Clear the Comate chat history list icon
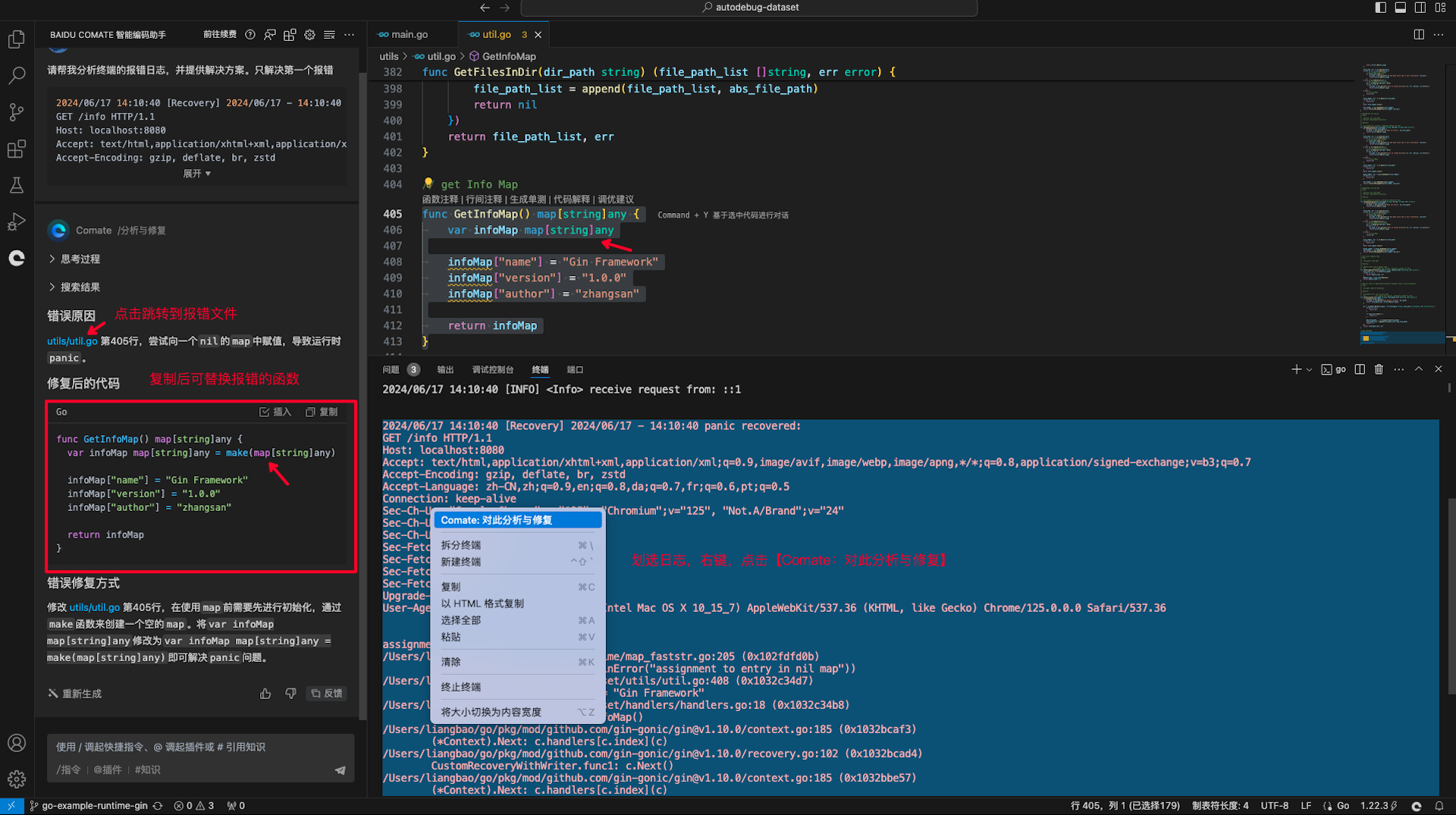 (329, 35)
